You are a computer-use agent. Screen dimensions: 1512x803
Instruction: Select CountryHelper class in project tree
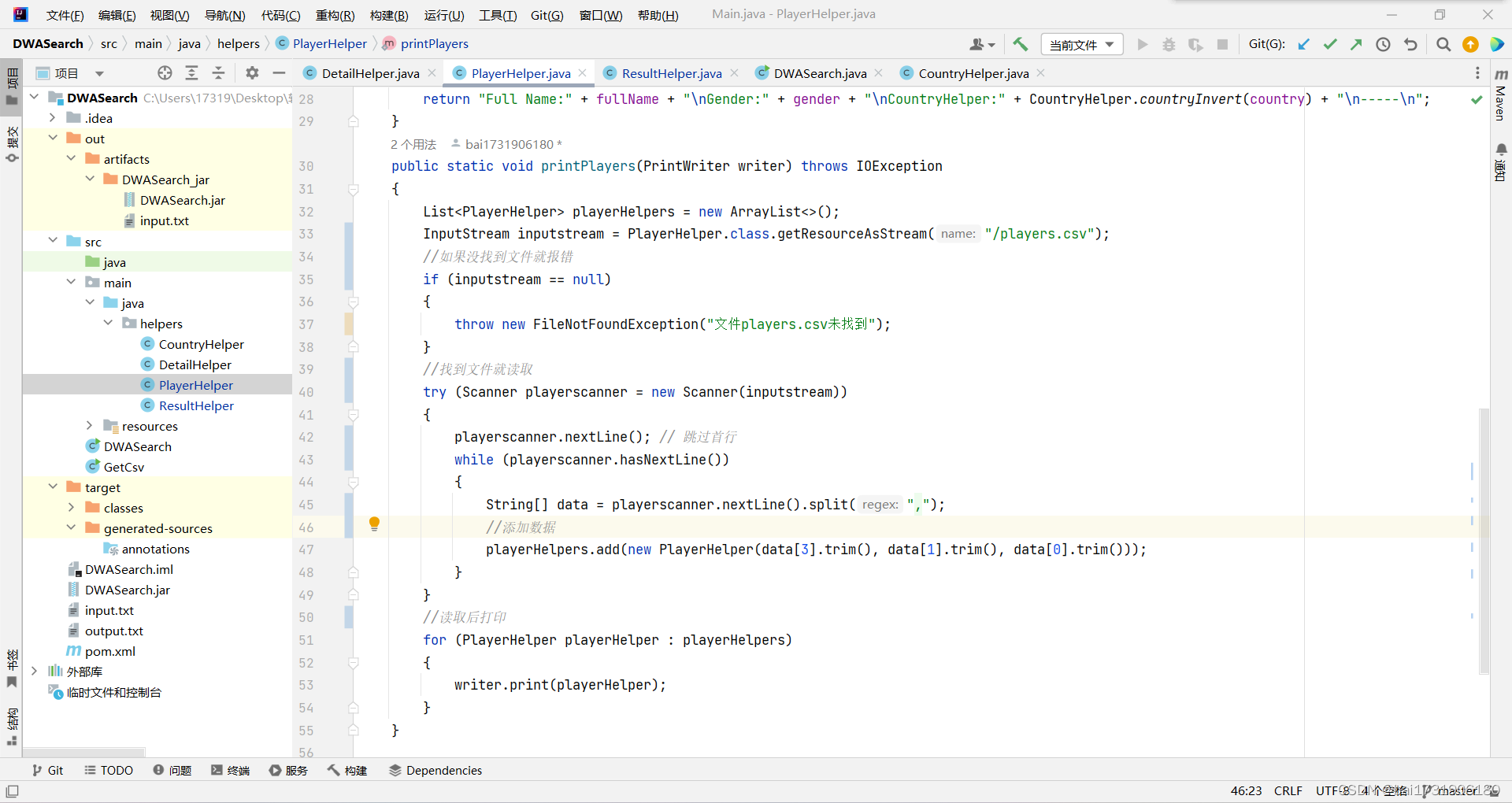[x=201, y=344]
